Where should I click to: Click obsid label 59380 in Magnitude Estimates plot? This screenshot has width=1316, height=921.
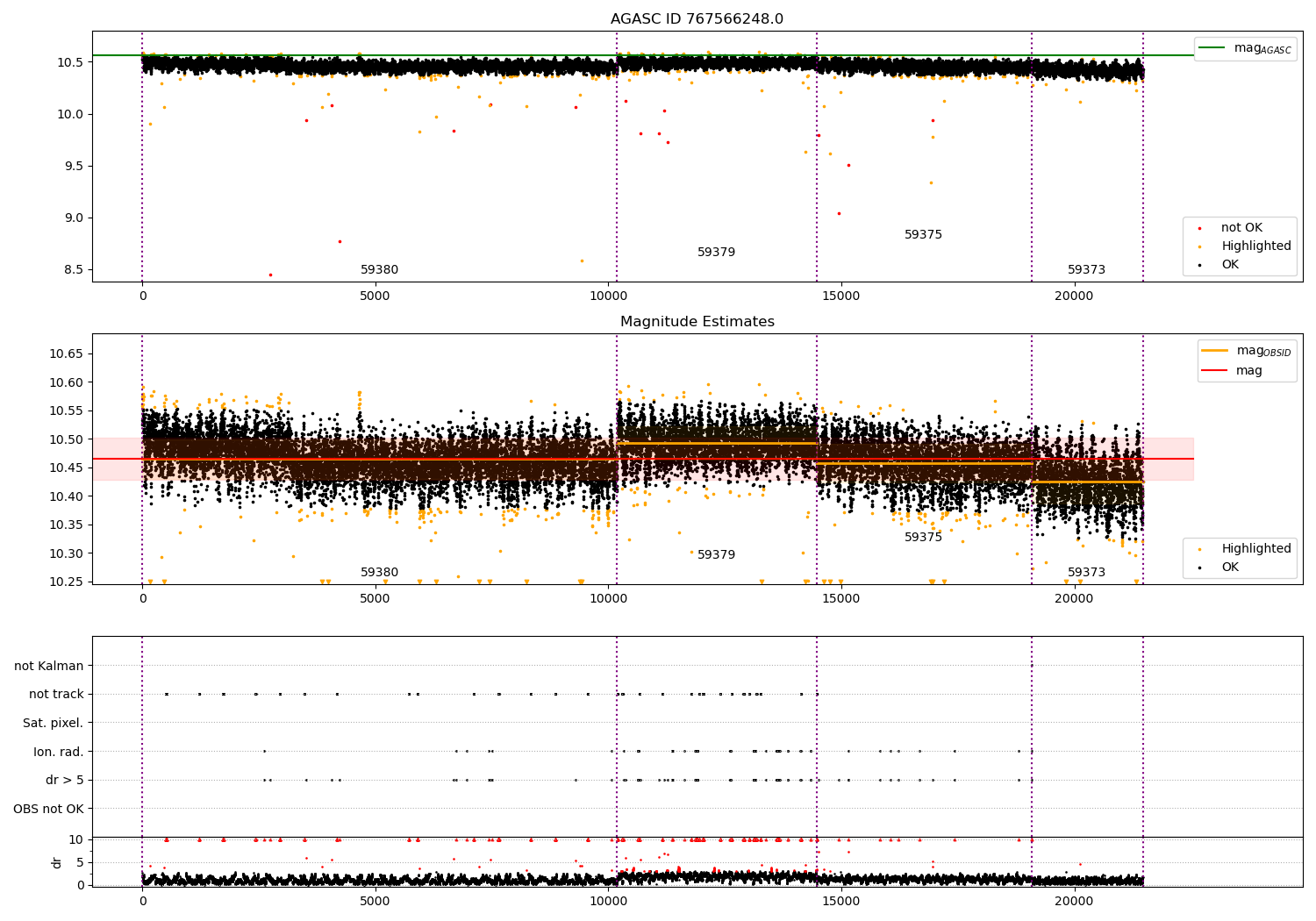point(379,573)
